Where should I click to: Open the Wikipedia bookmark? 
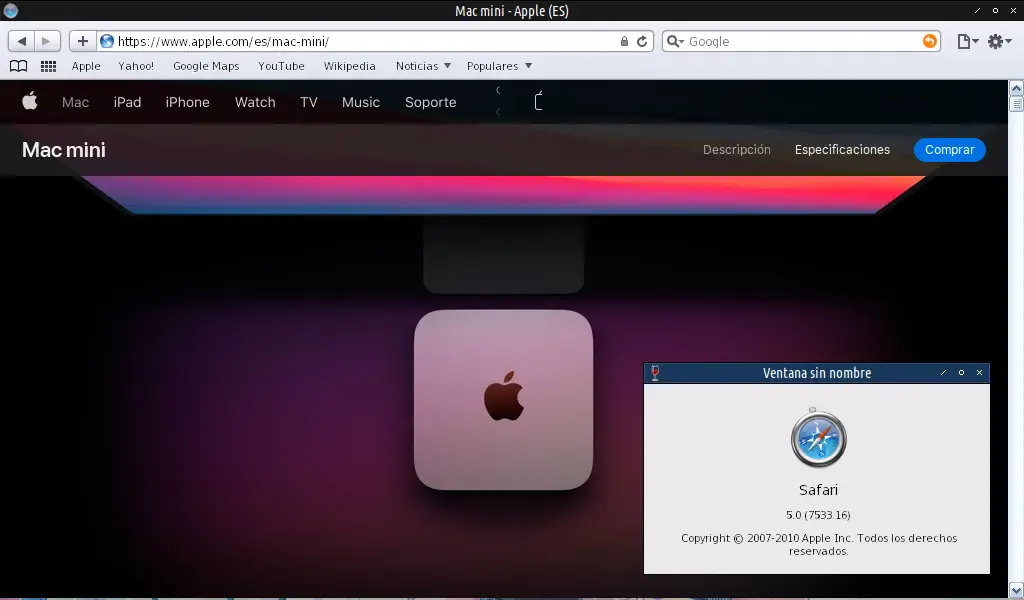click(349, 66)
